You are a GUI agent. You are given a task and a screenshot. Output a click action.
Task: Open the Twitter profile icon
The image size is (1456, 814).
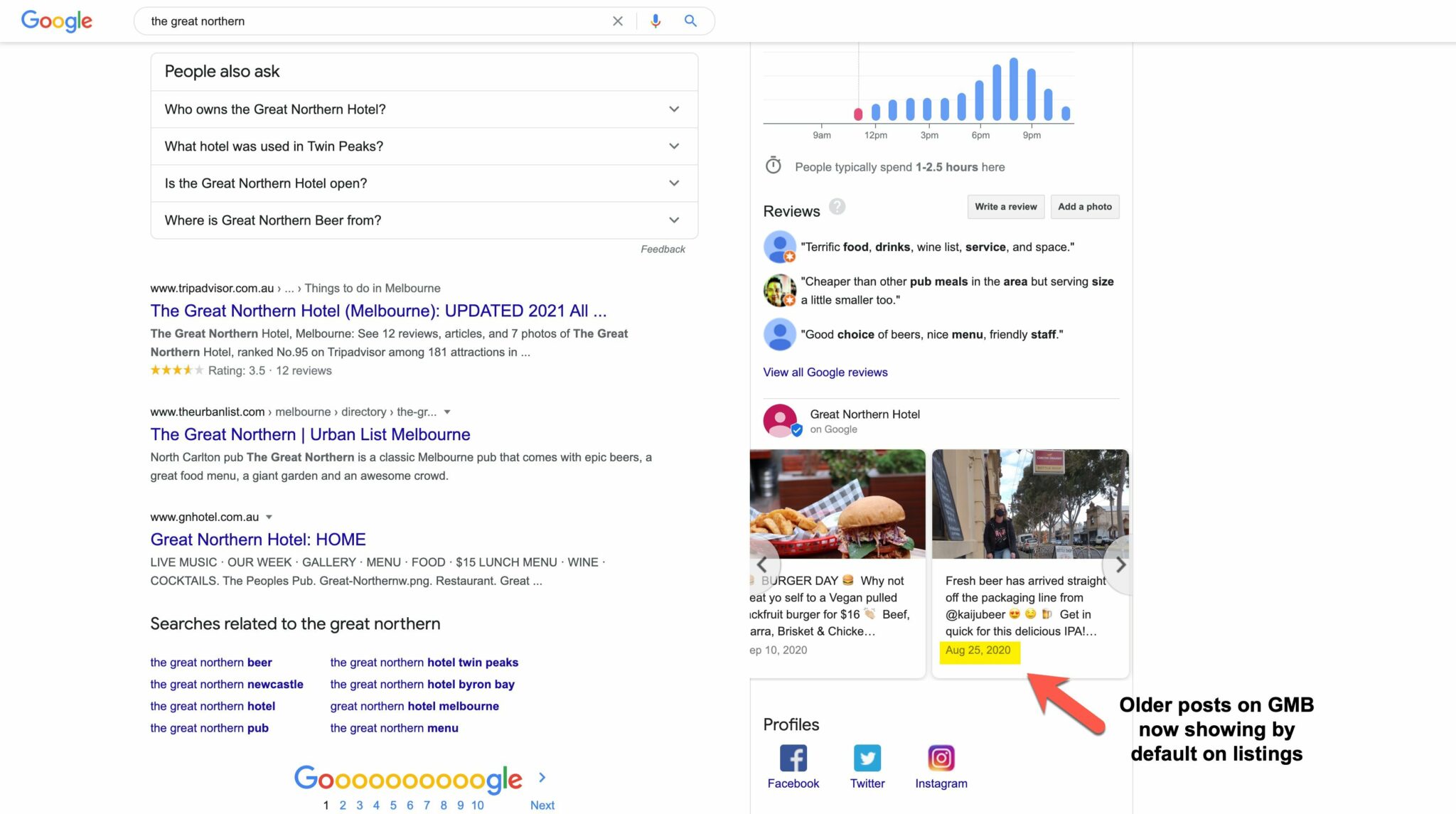867,758
